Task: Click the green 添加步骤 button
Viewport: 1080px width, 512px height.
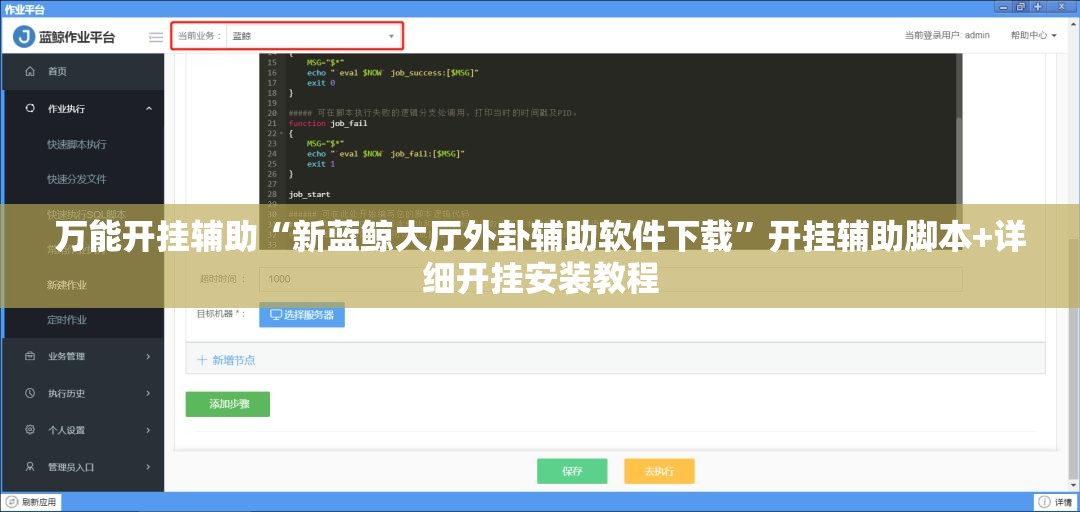Action: click(227, 404)
